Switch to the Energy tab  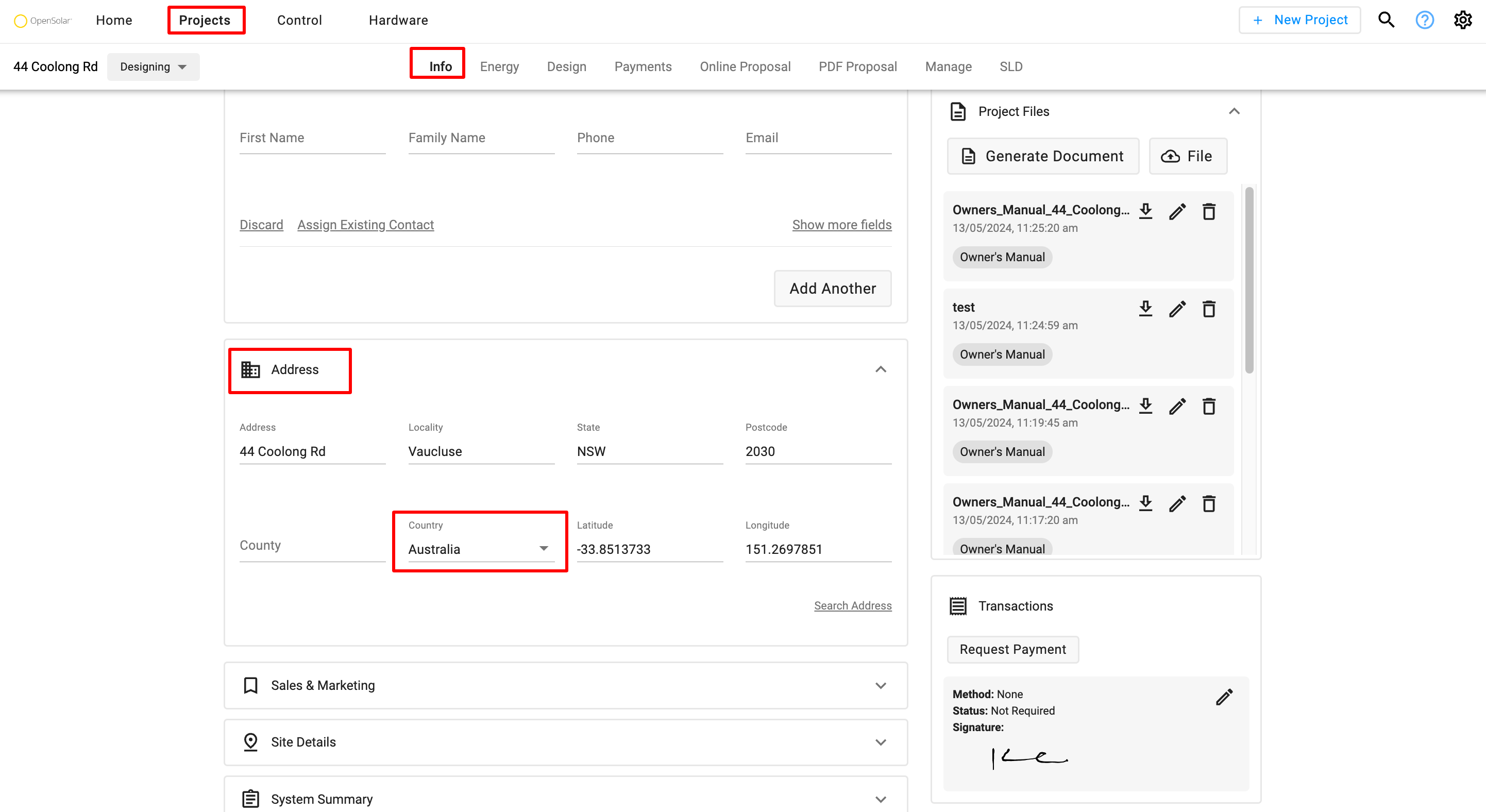(499, 67)
